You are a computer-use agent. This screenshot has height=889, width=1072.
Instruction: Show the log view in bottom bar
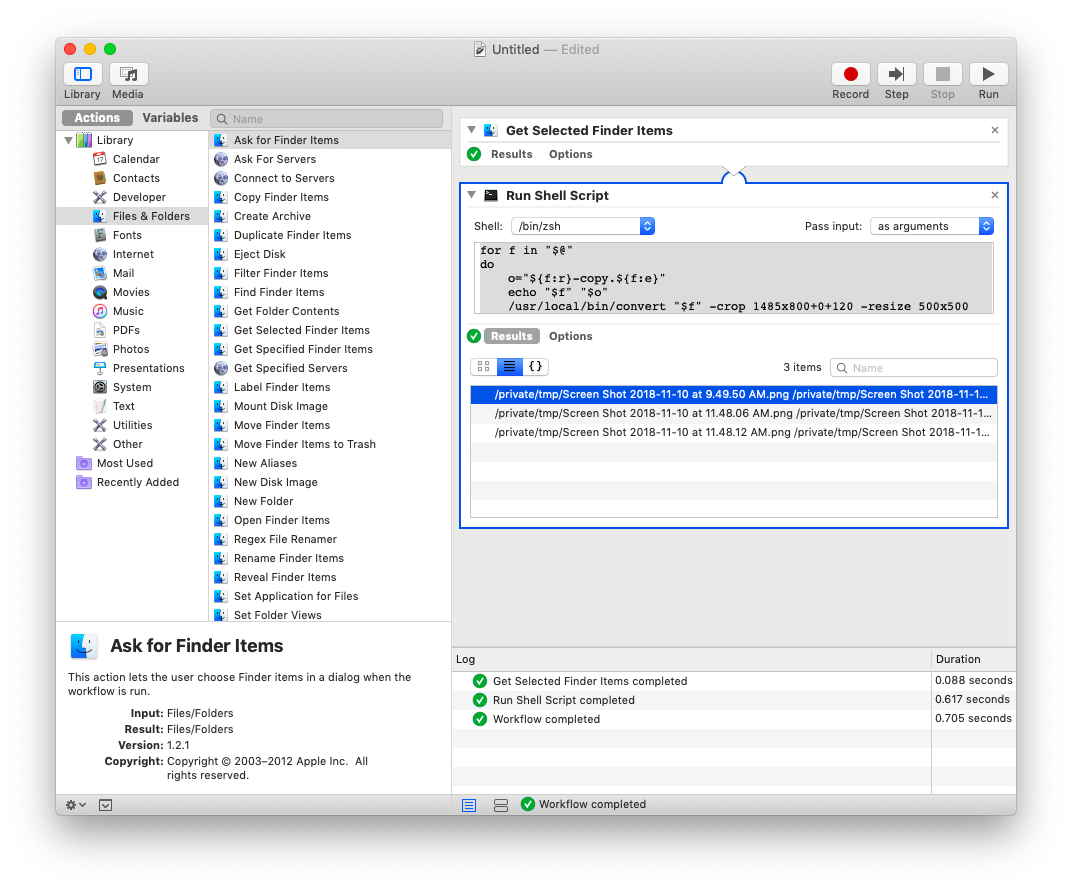pyautogui.click(x=469, y=805)
